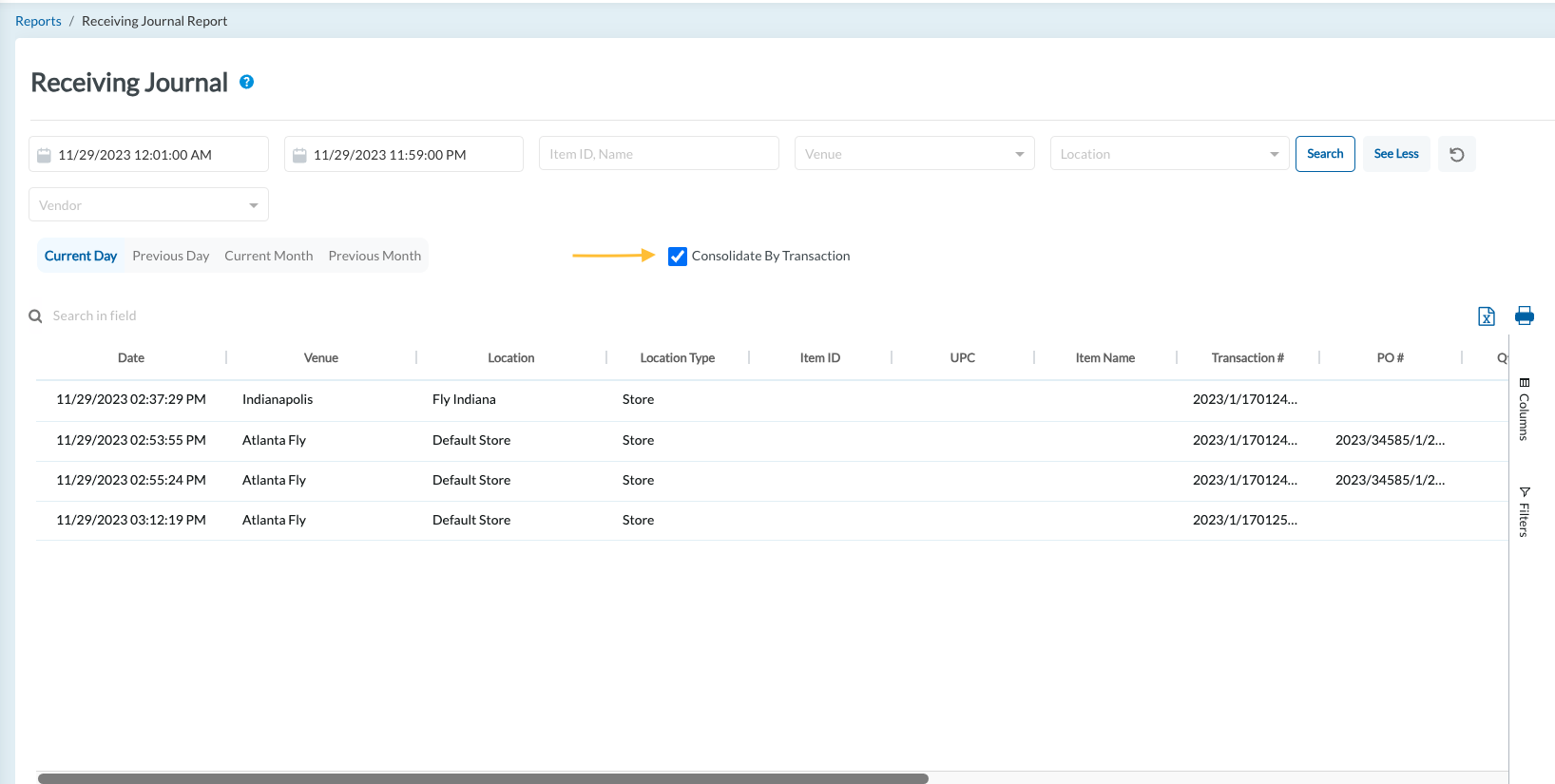This screenshot has height=784, width=1555.
Task: Open start date calendar icon
Action: pos(44,155)
